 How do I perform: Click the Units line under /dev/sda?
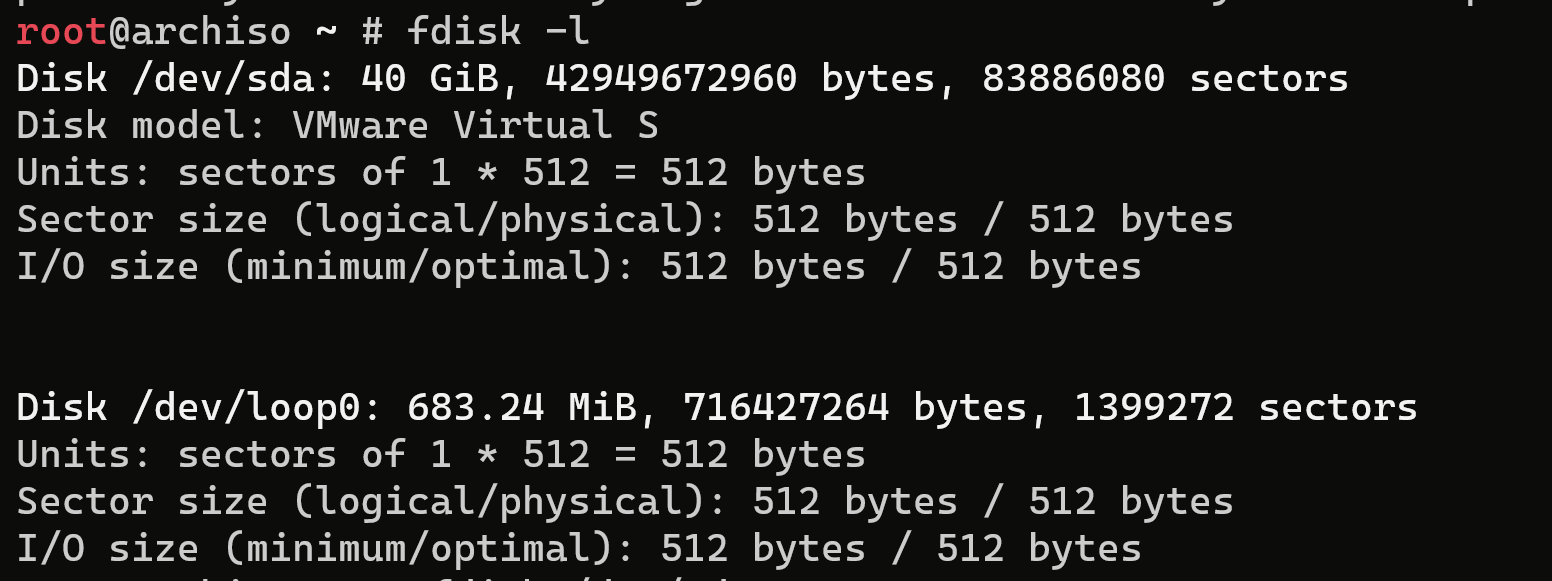coord(440,173)
